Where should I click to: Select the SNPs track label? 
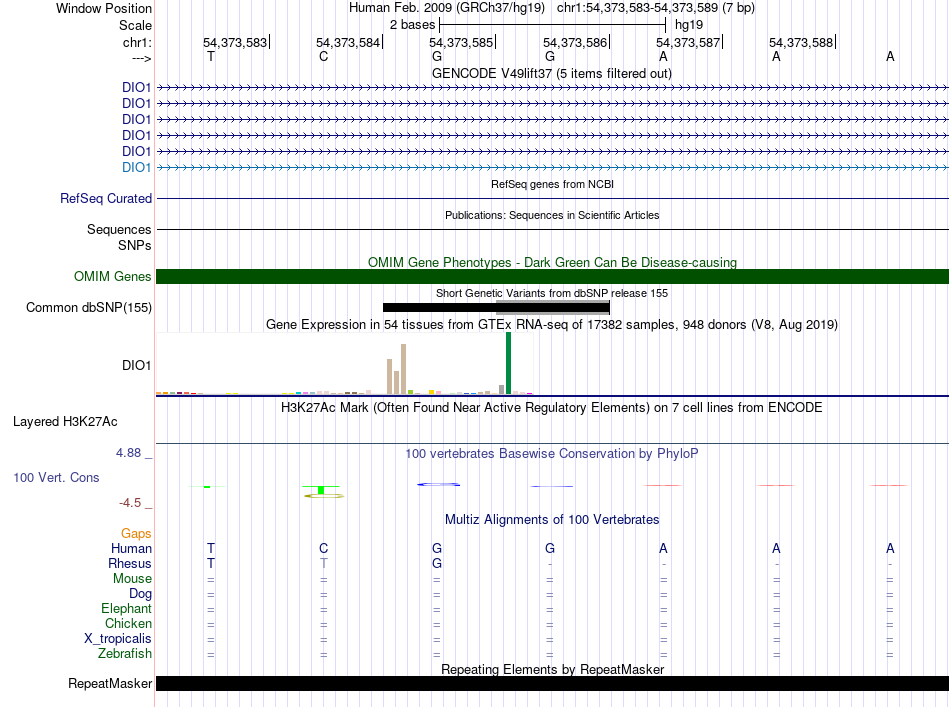(135, 245)
